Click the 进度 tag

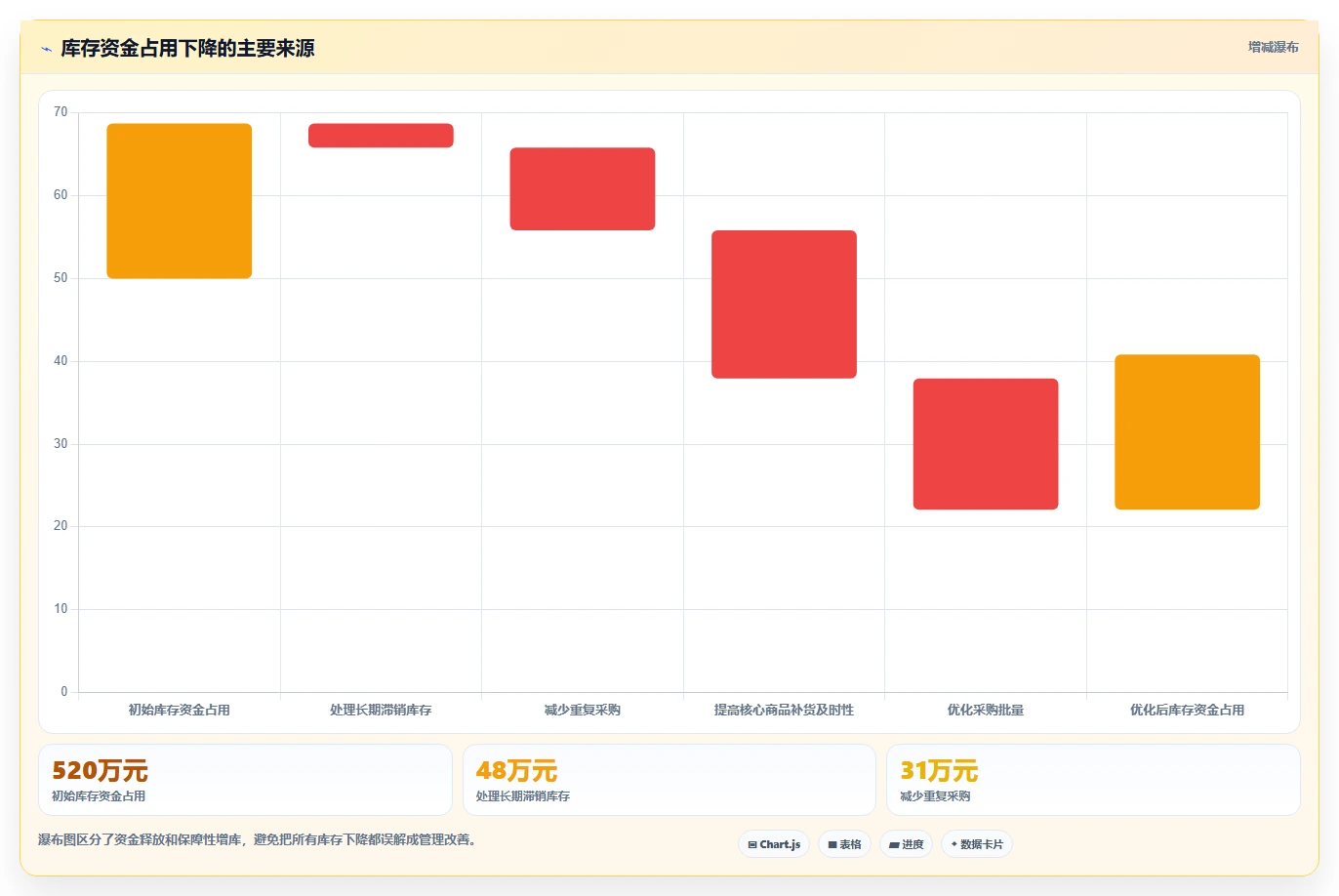click(907, 844)
